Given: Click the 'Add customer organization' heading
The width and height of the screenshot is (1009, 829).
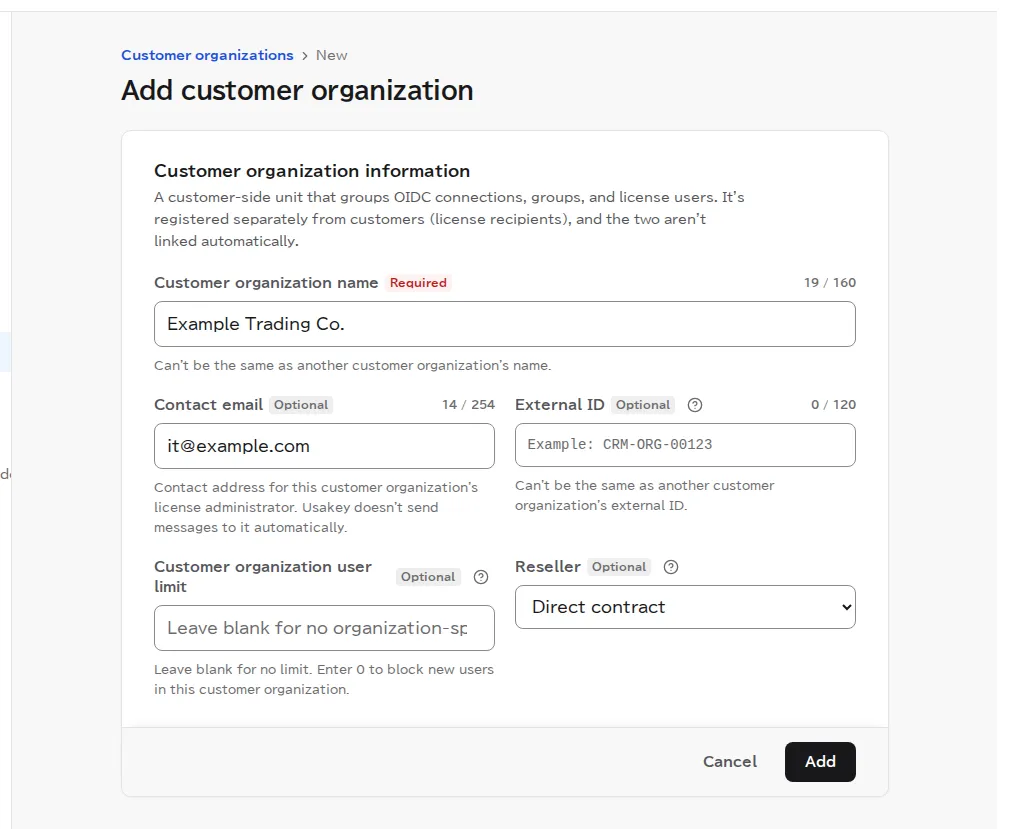Looking at the screenshot, I should [297, 90].
